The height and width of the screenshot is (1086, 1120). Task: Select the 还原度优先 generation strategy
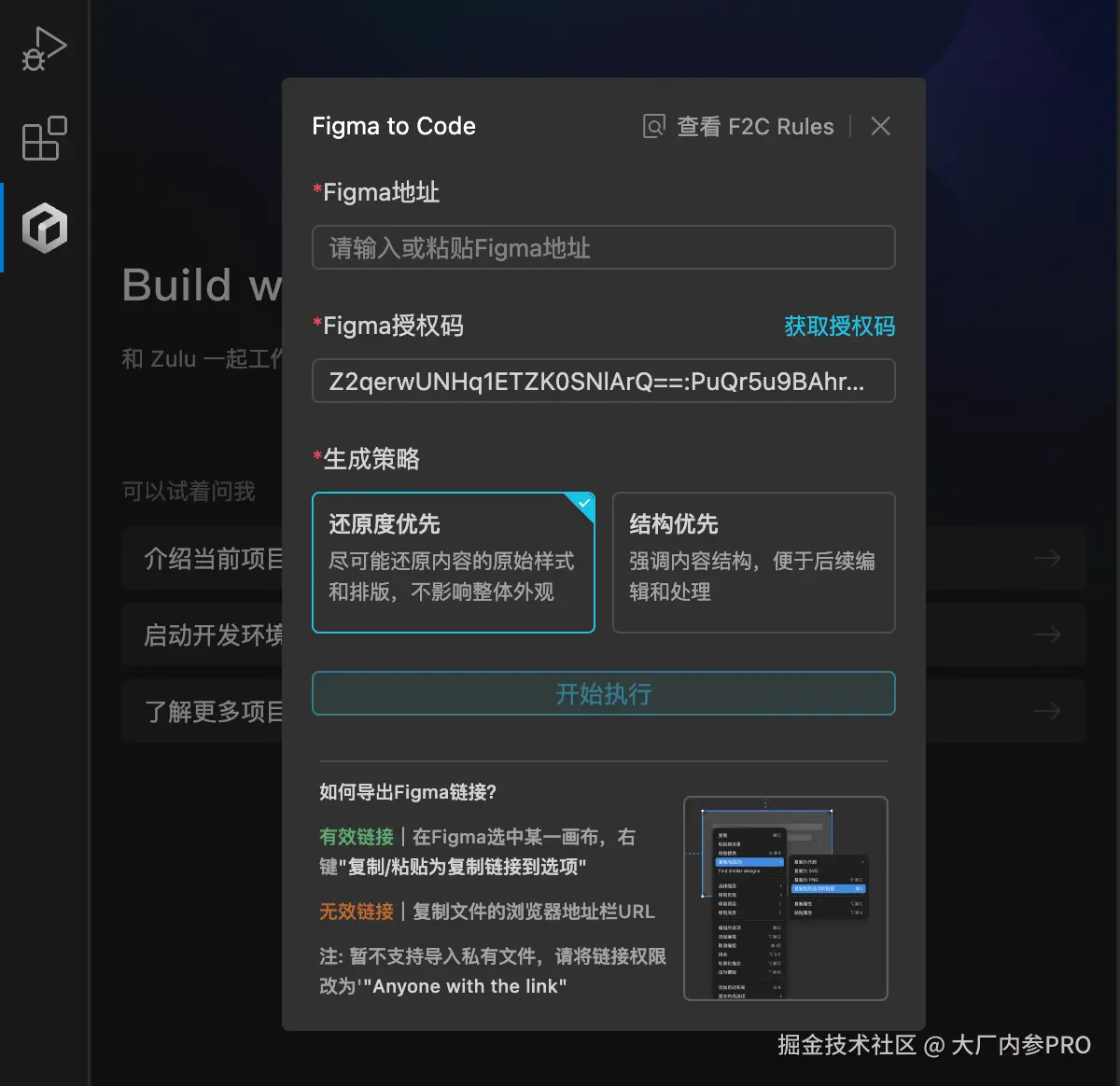[x=453, y=562]
